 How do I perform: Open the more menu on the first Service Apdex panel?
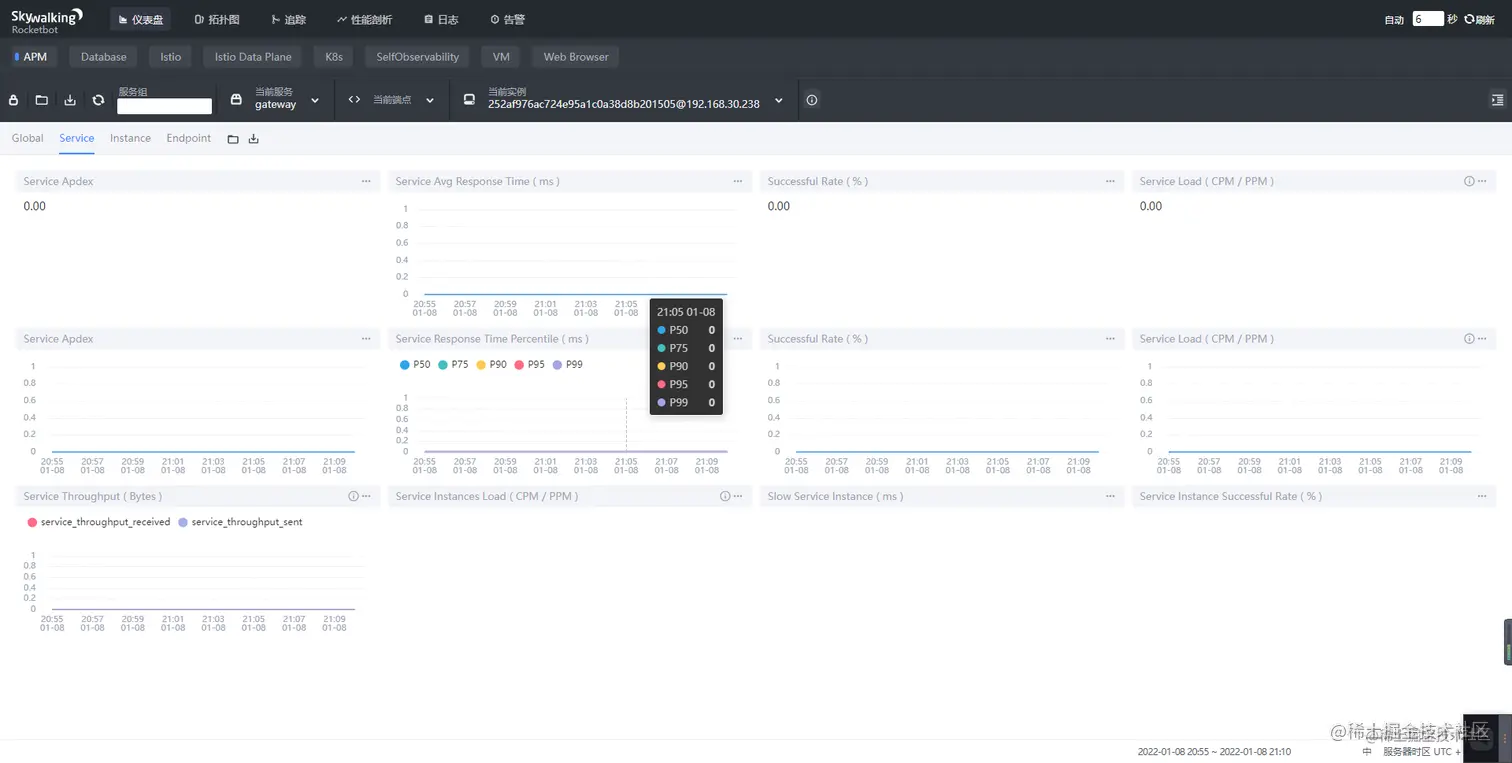coord(366,181)
